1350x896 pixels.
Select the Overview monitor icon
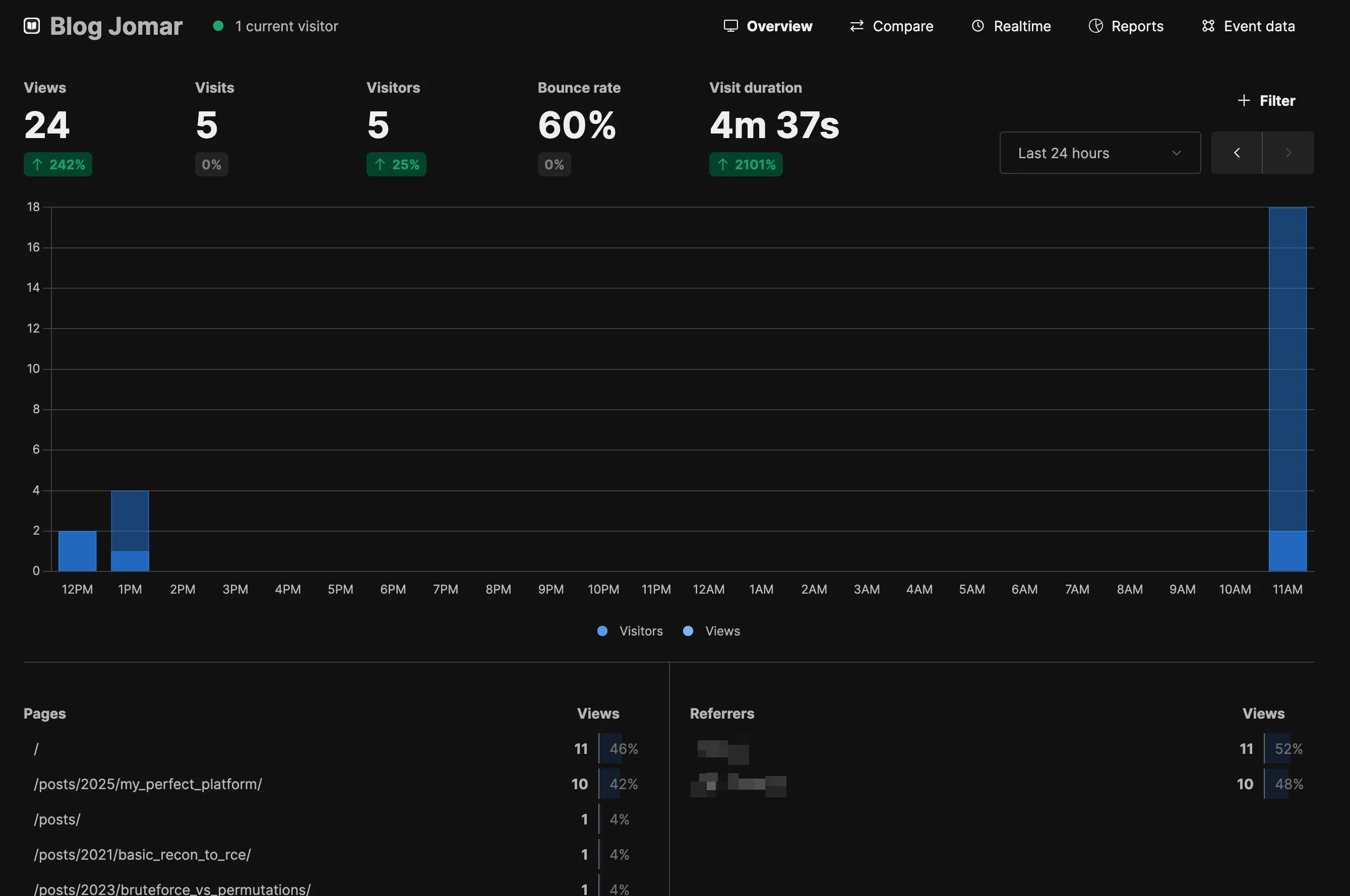730,26
